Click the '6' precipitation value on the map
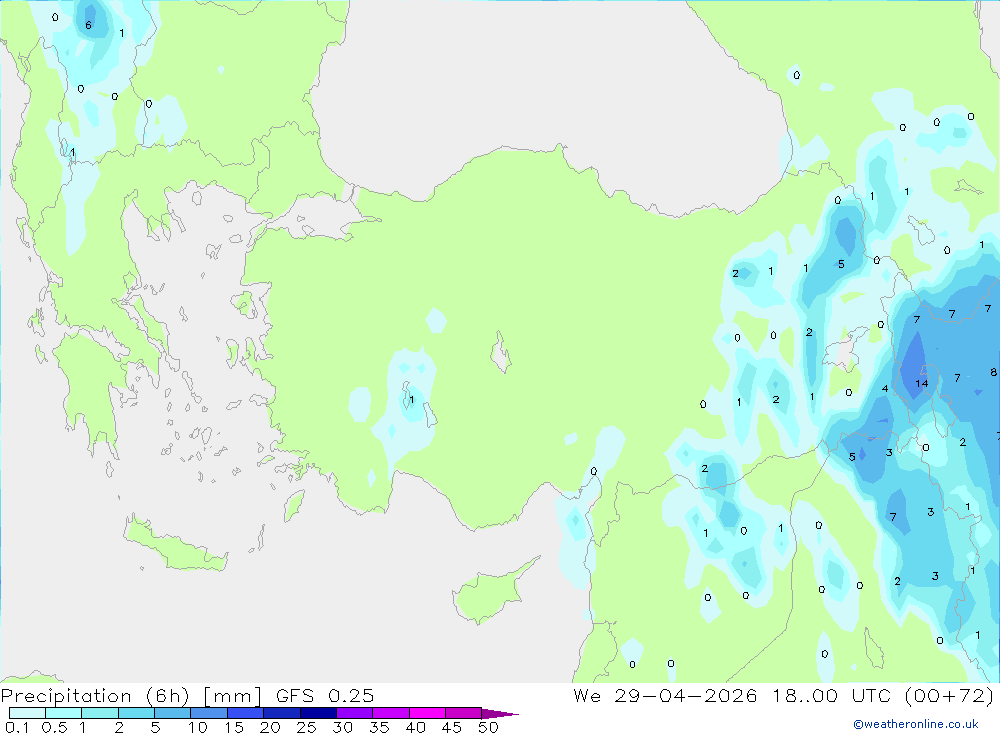 click(89, 25)
